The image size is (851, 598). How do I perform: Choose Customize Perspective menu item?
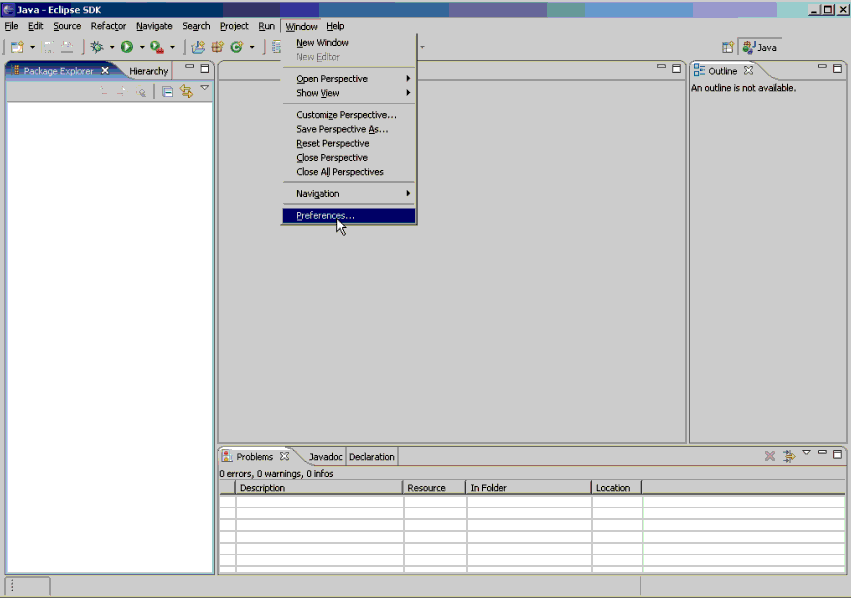click(348, 115)
